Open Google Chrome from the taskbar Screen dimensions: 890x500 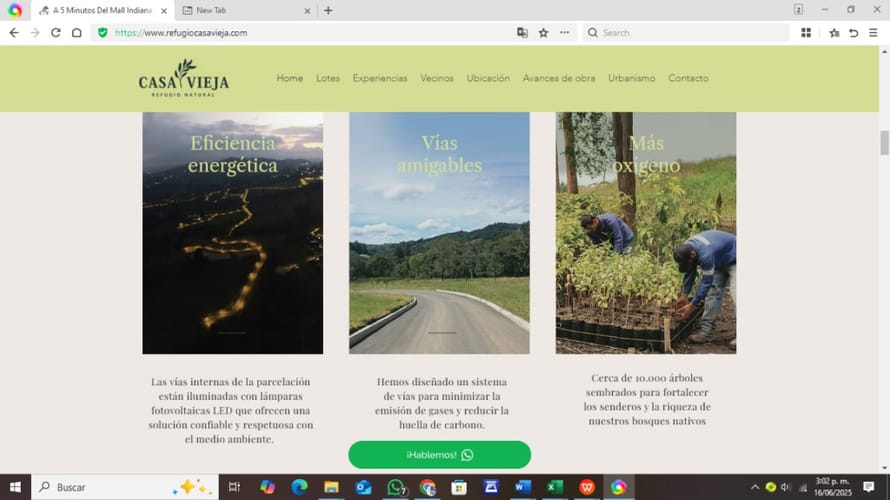pos(427,487)
